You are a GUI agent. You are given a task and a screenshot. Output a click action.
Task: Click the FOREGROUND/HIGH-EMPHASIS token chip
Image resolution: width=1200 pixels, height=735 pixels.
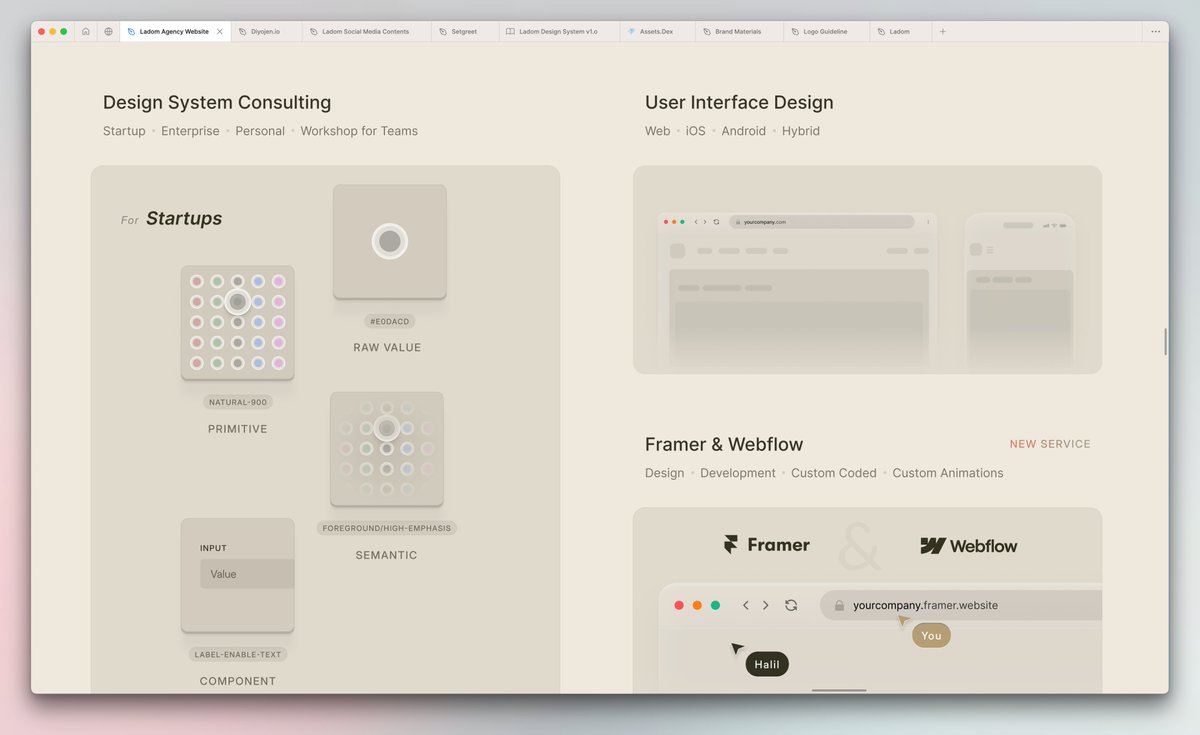(x=387, y=528)
